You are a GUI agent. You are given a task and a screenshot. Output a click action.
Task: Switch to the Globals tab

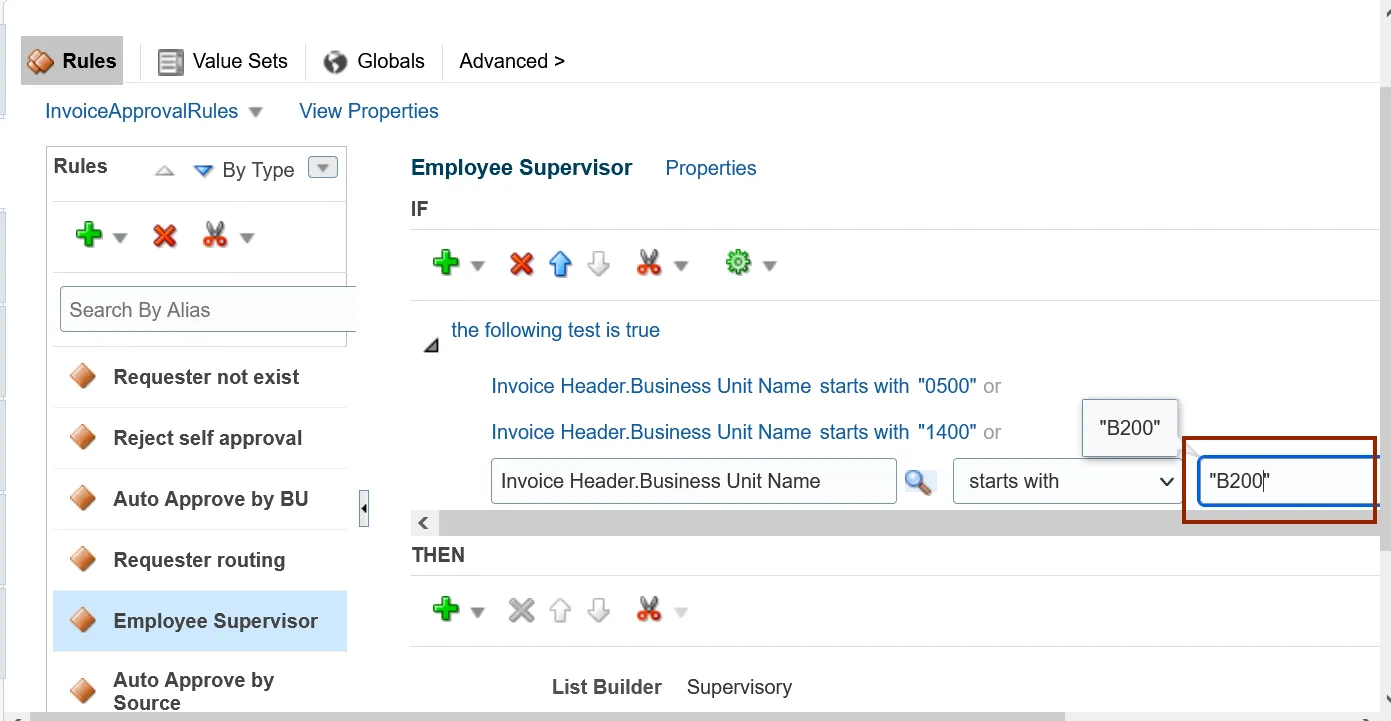pyautogui.click(x=375, y=61)
